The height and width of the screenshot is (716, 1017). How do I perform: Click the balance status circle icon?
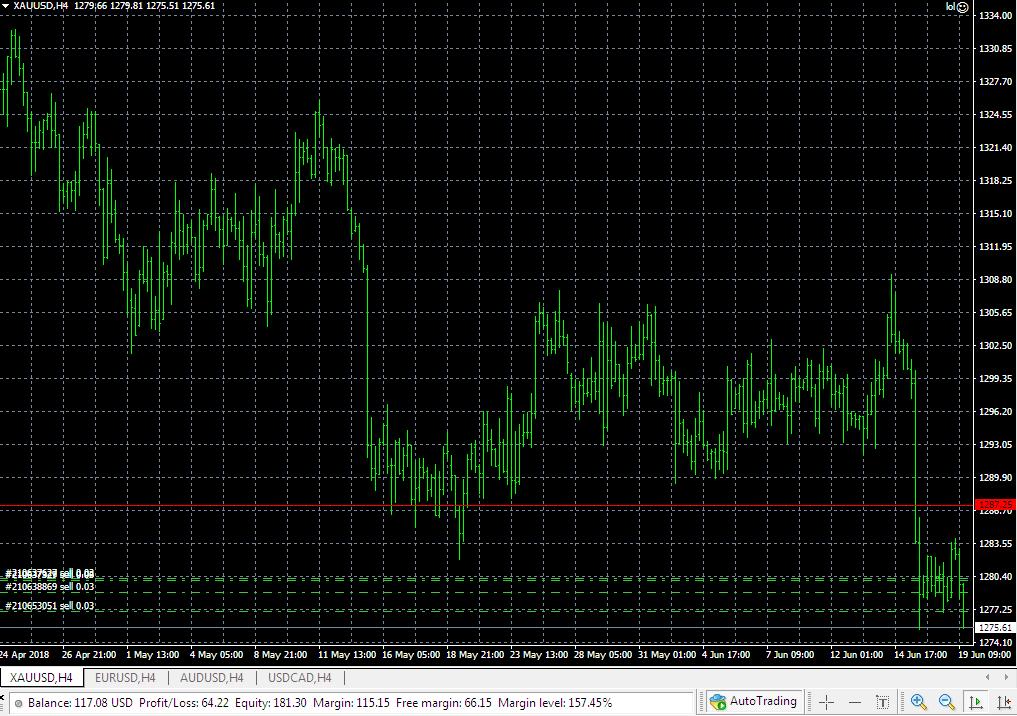[19, 703]
